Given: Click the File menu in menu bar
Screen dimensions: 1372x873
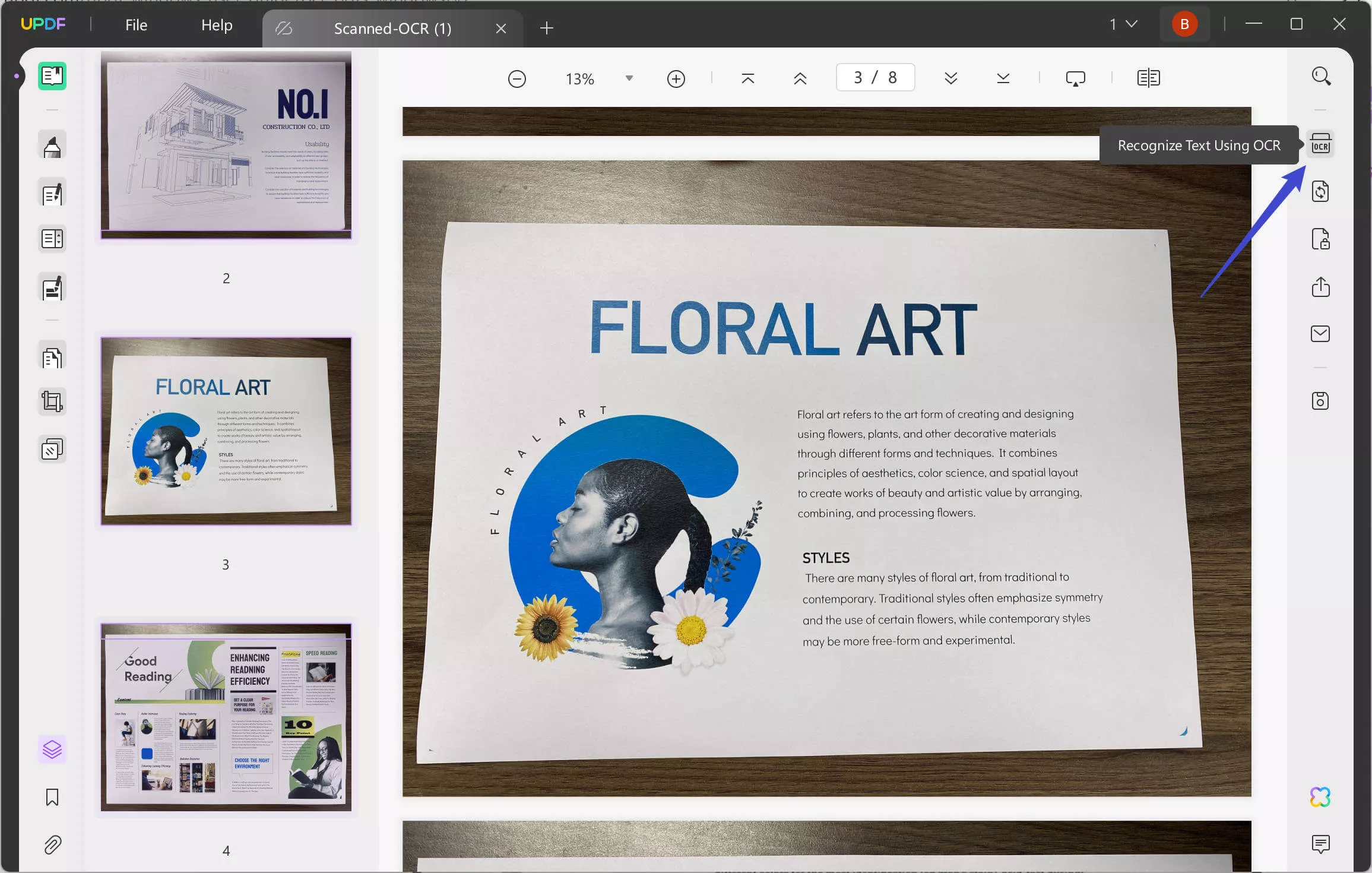Looking at the screenshot, I should (135, 24).
